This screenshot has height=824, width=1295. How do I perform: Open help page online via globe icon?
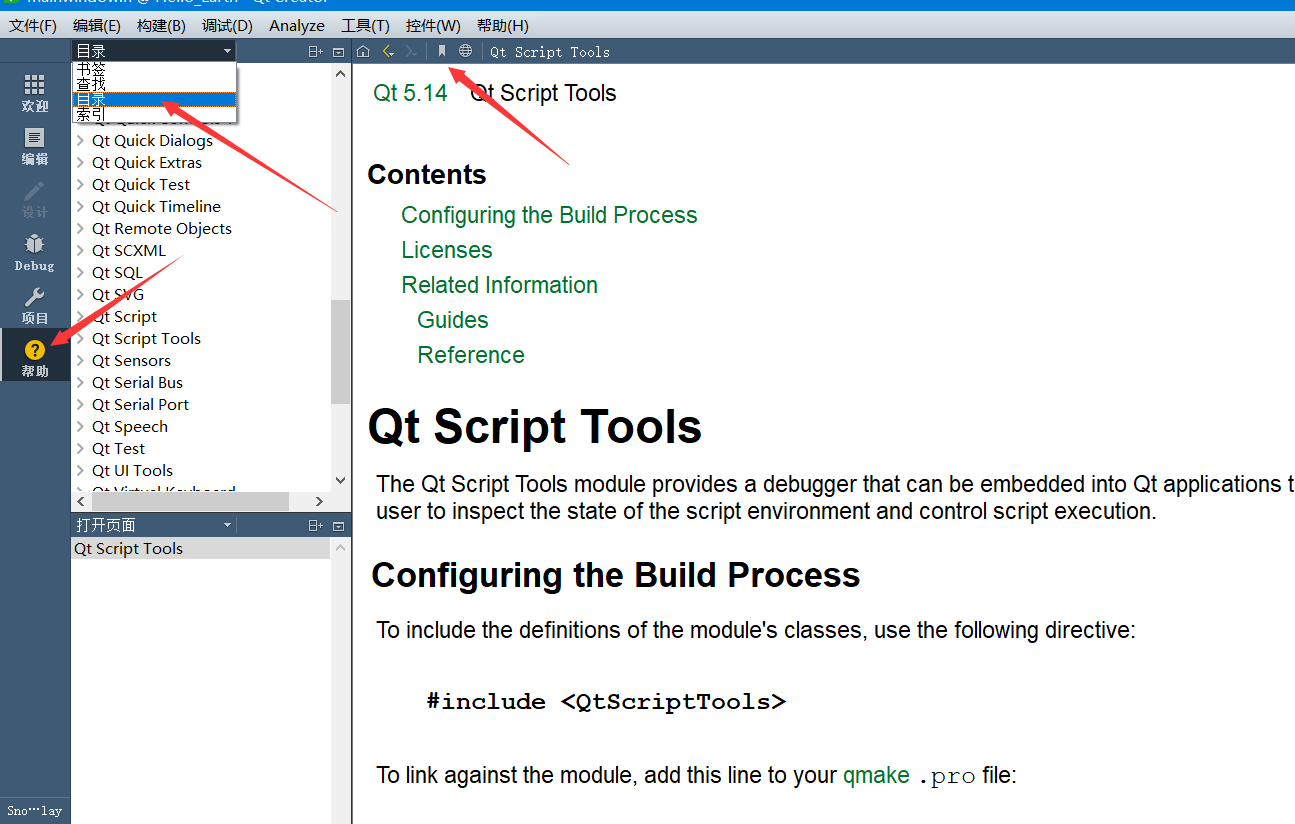[465, 51]
